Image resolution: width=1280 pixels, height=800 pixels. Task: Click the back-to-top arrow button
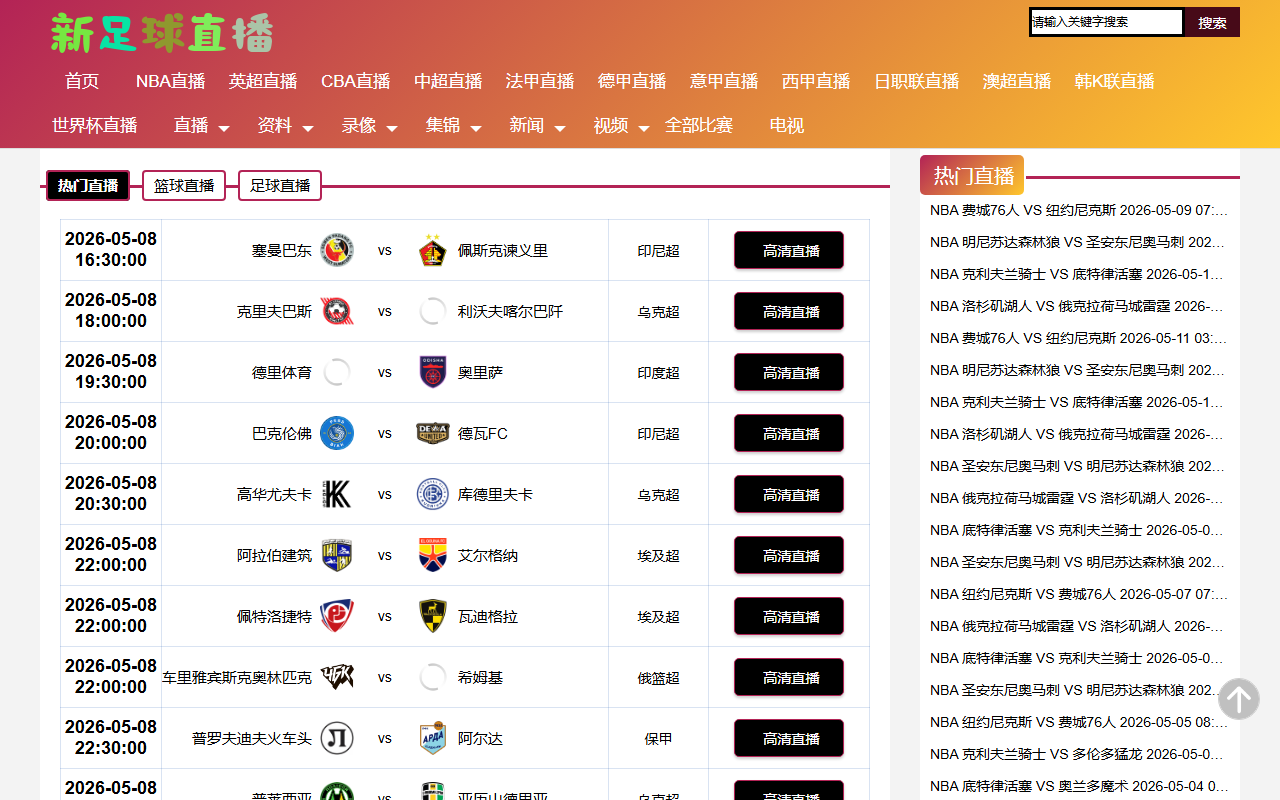pos(1239,699)
